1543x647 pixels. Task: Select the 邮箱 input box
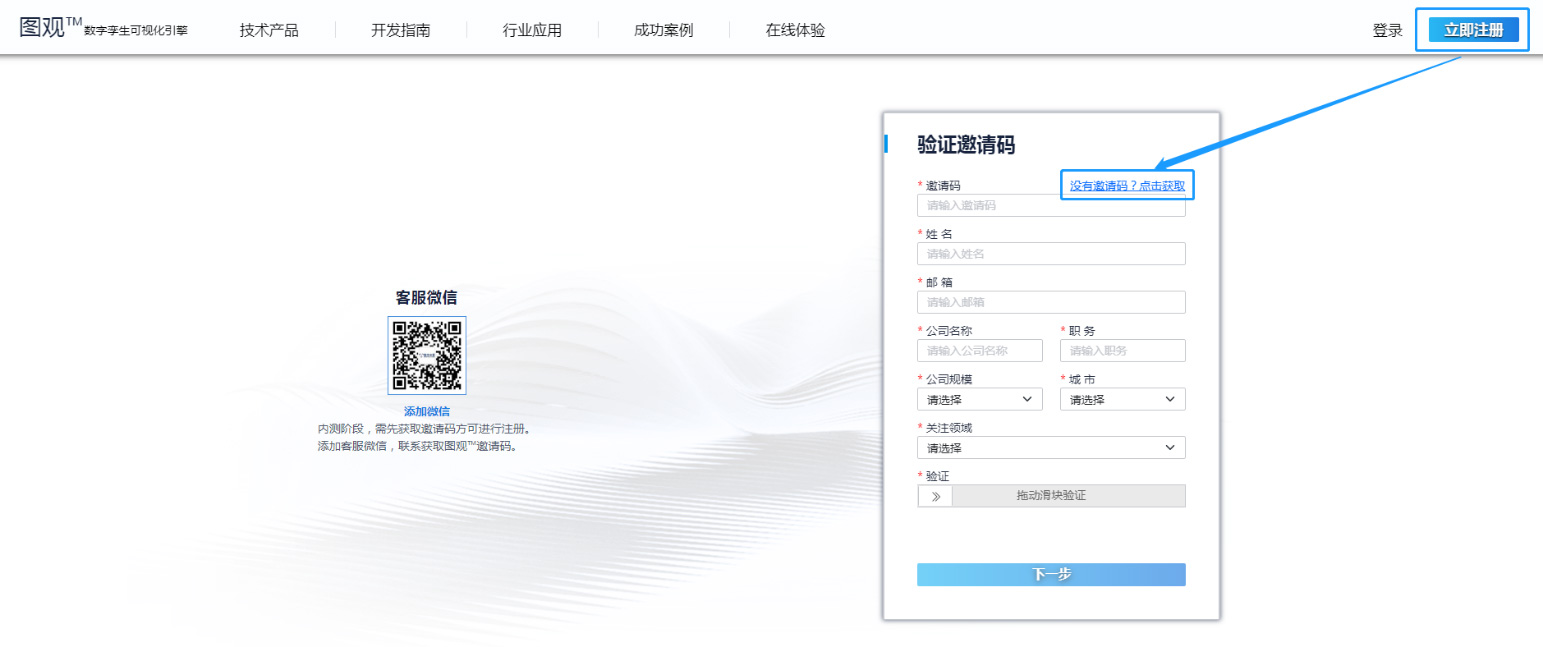tap(1050, 302)
